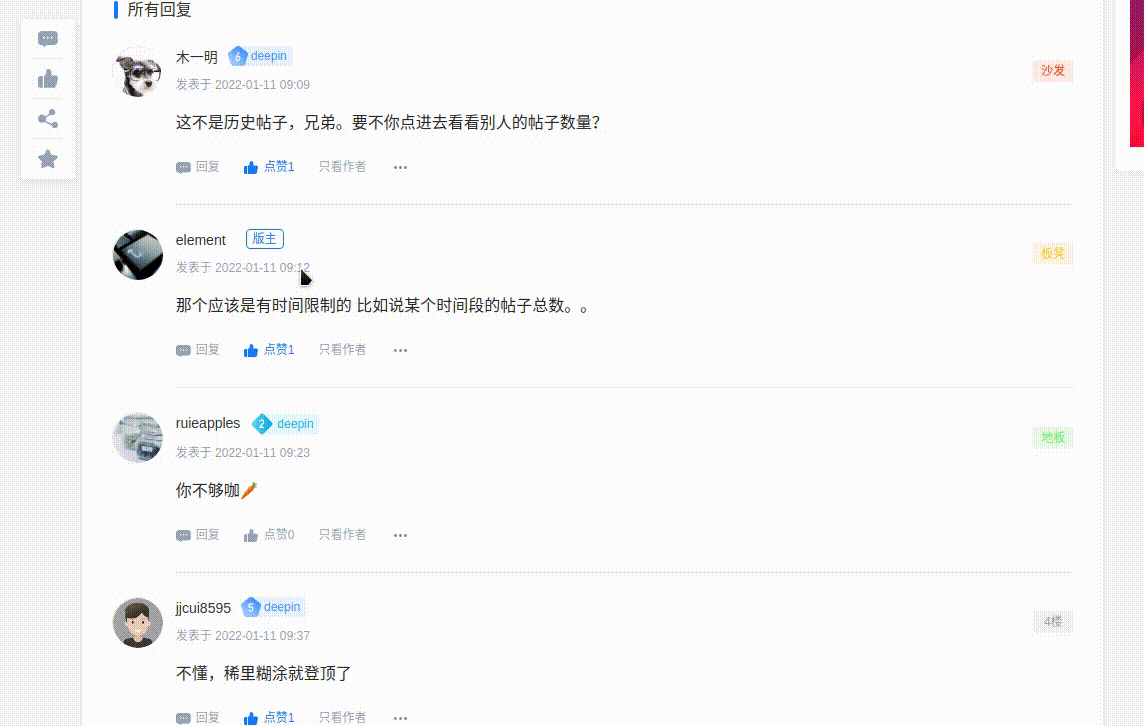Like the thread with the sidebar thumbs-up icon
This screenshot has height=726, width=1144.
47,78
